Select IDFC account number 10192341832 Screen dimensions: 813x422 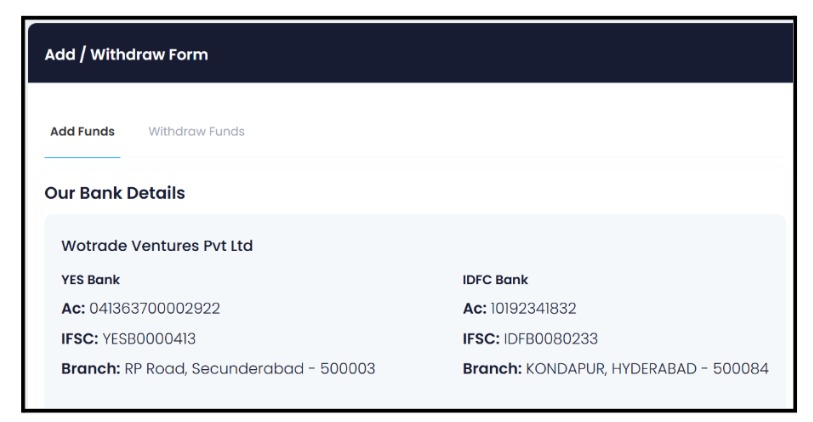pos(536,308)
